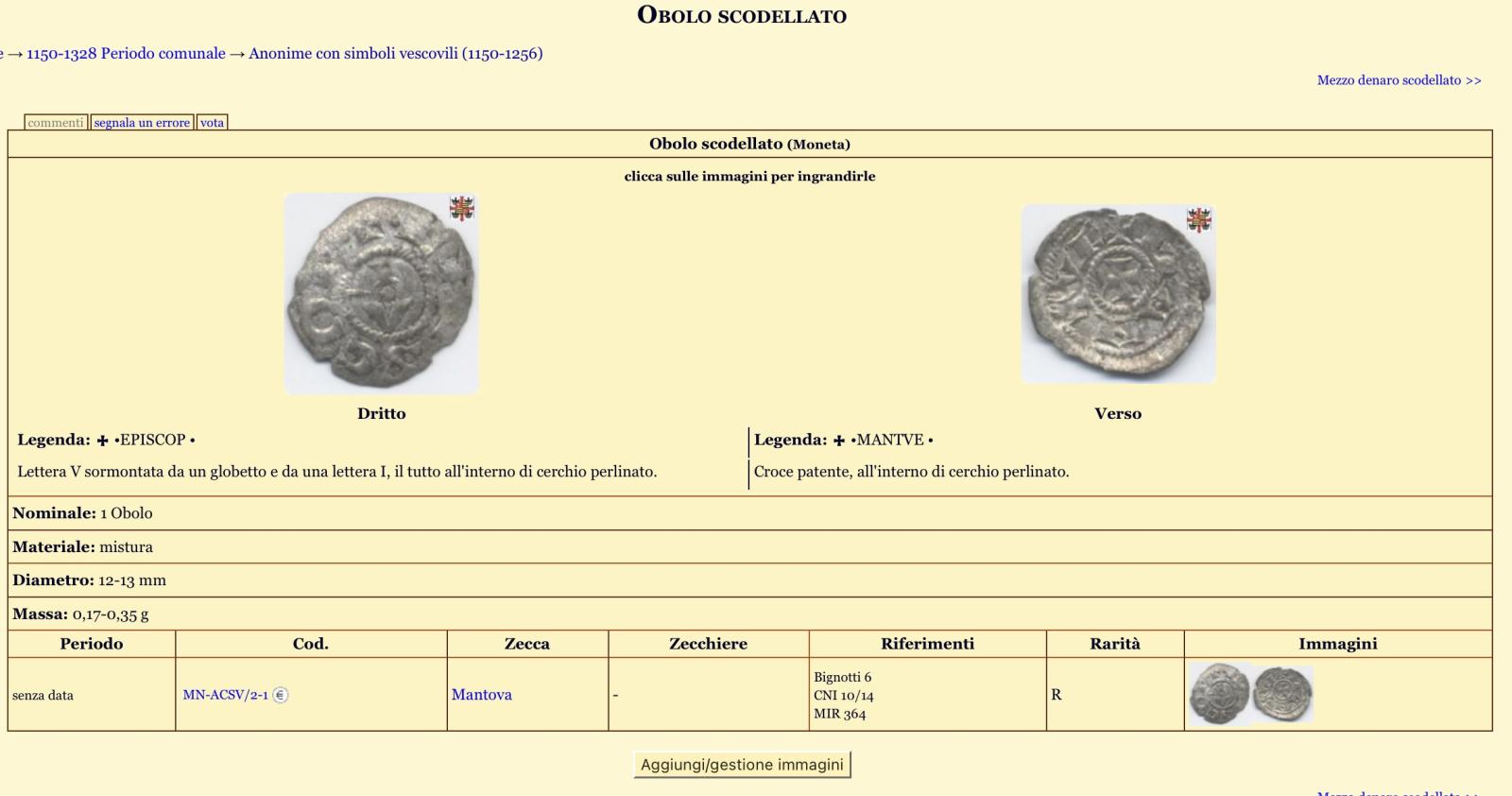Follow the top Mezzo denaro scodellato link
1512x796 pixels.
(1399, 80)
